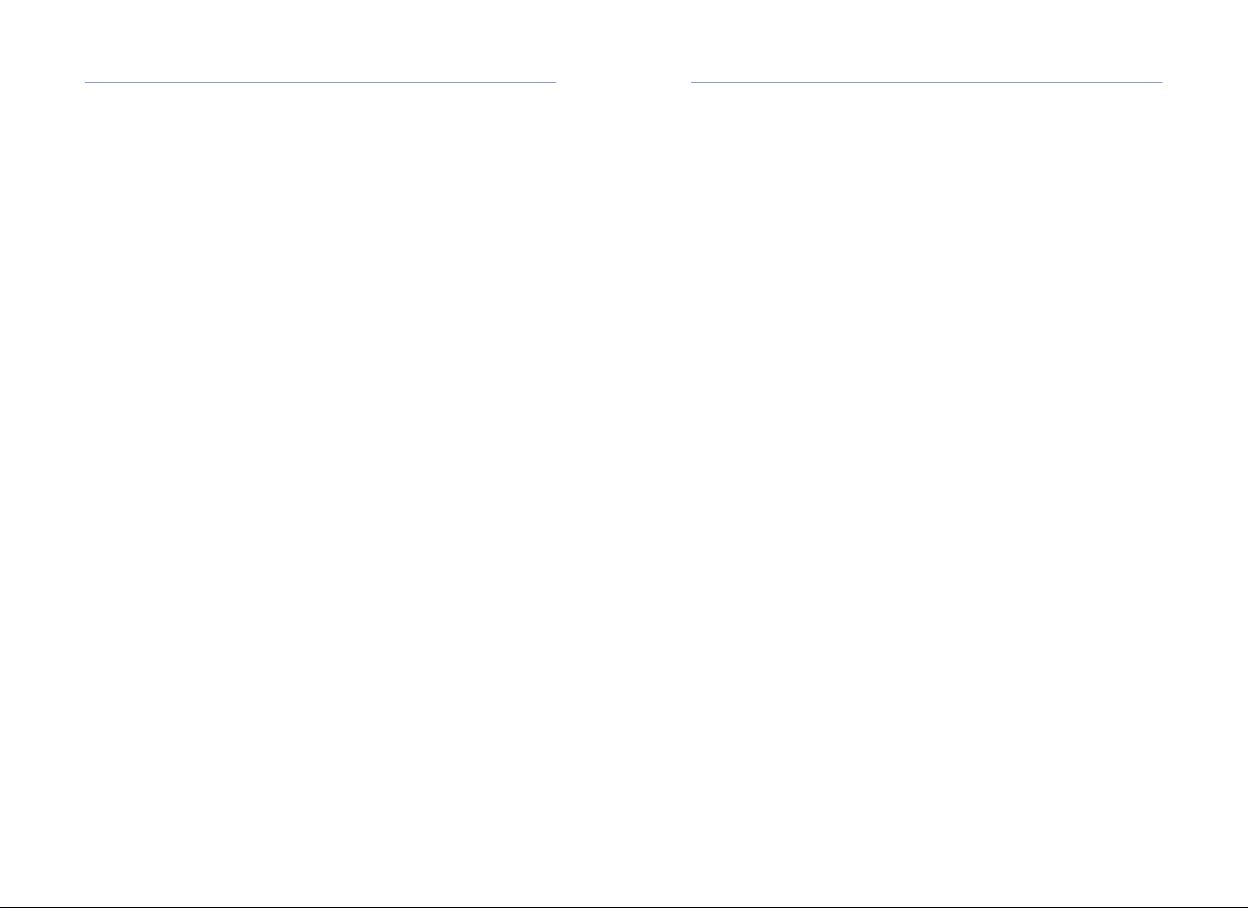The width and height of the screenshot is (1248, 908).
Task: Click the blank header area above right blue line
Action: coord(927,40)
